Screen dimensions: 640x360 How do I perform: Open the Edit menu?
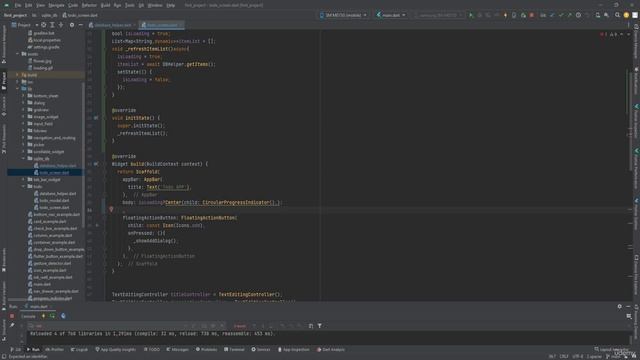(28, 5)
